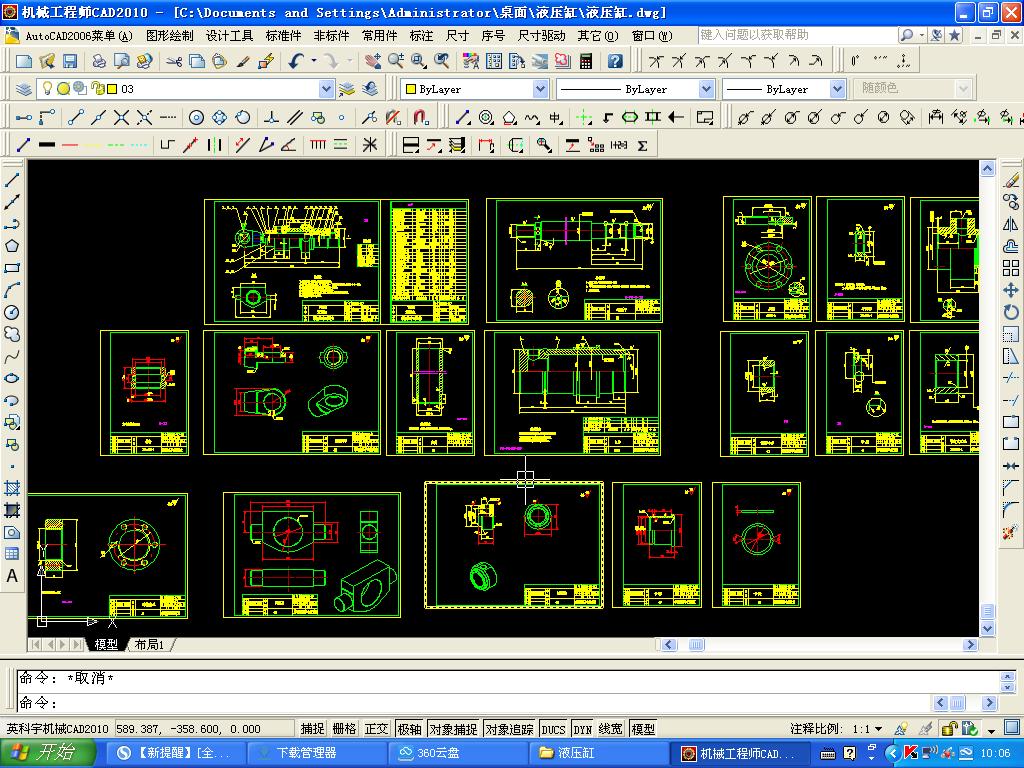Cut selection with the scissors icon
The height and width of the screenshot is (768, 1024).
(x=174, y=61)
